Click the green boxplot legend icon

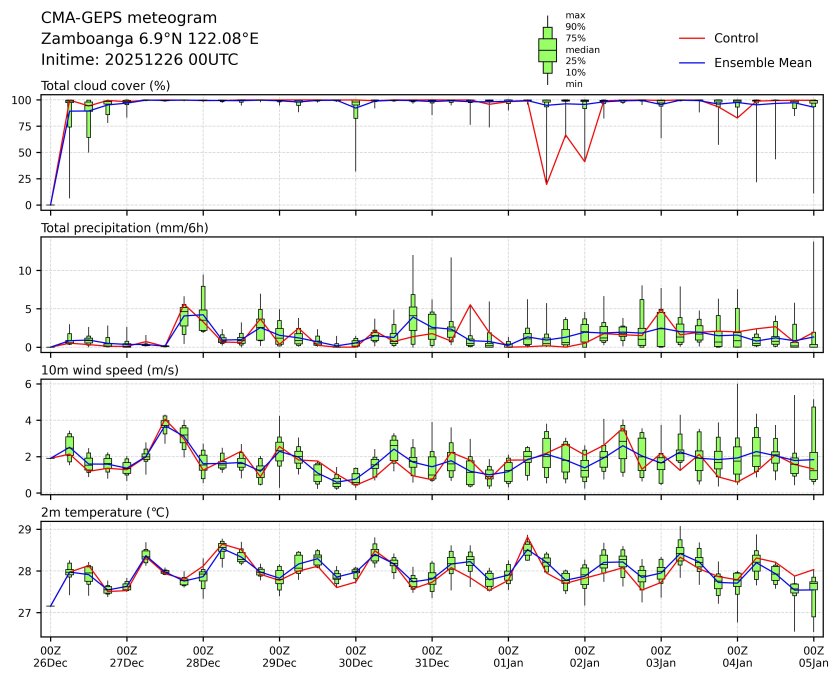(547, 49)
